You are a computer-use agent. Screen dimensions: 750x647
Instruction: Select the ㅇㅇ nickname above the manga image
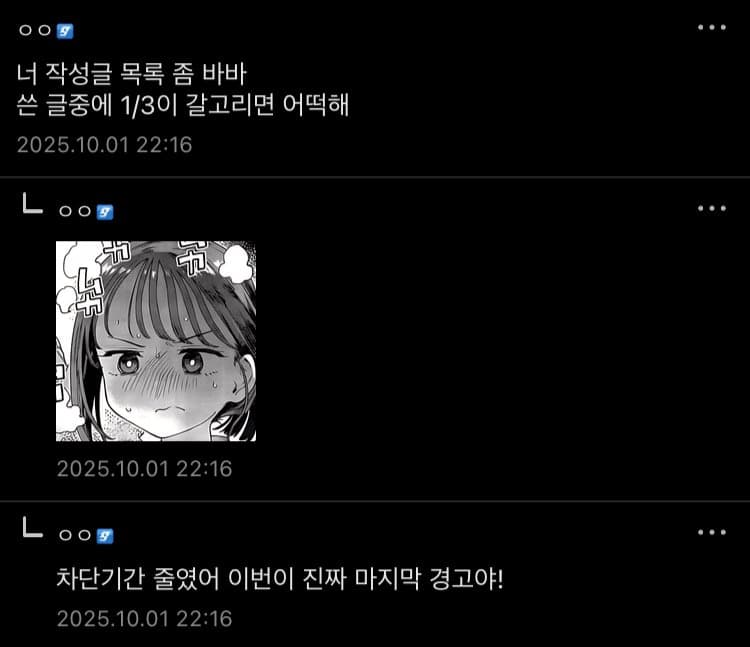[75, 211]
